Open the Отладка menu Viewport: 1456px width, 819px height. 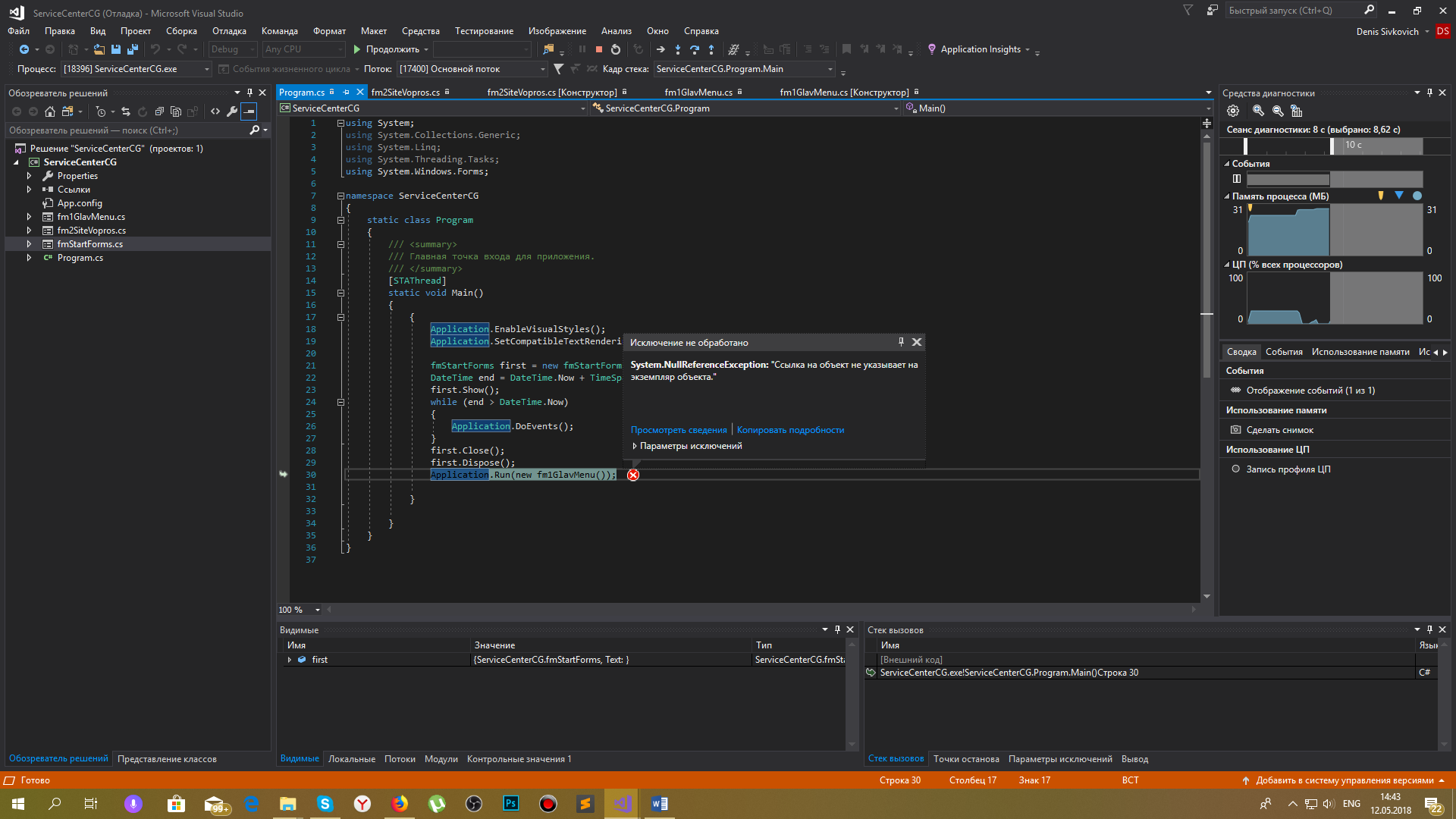229,31
